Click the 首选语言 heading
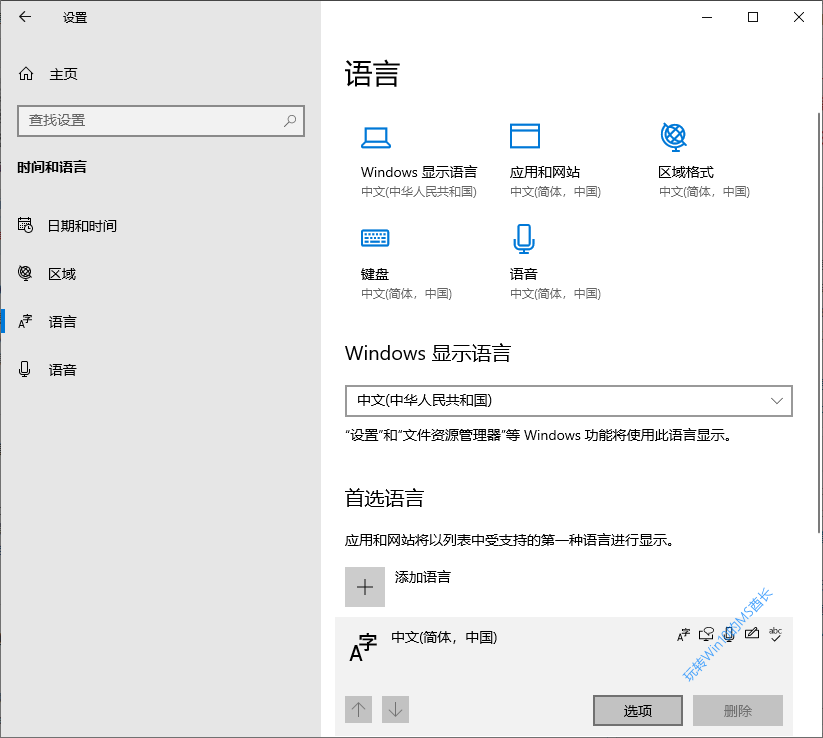Viewport: 823px width, 738px height. [x=384, y=498]
